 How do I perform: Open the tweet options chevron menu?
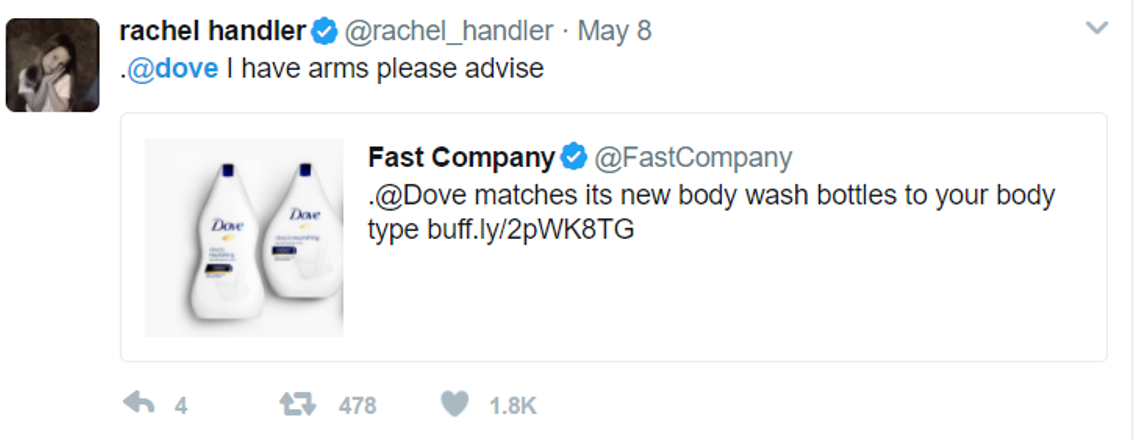coord(1097,28)
